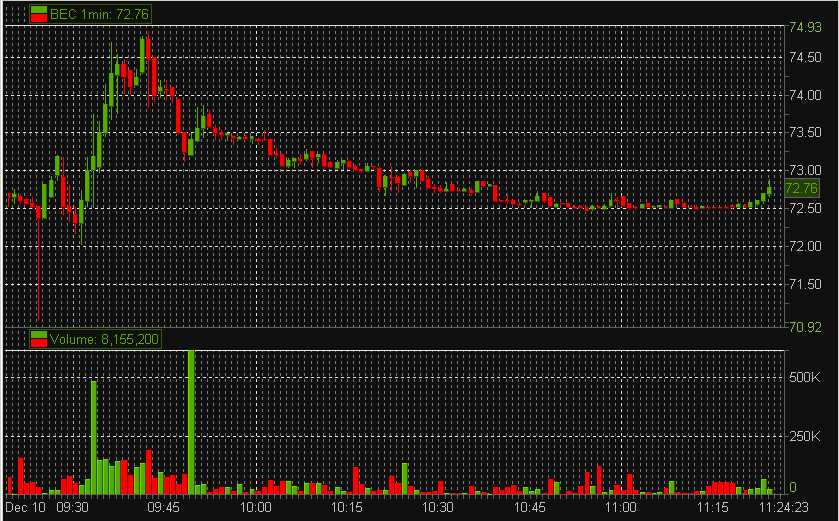Click the tallest green volume bar near 09:50

(x=191, y=422)
